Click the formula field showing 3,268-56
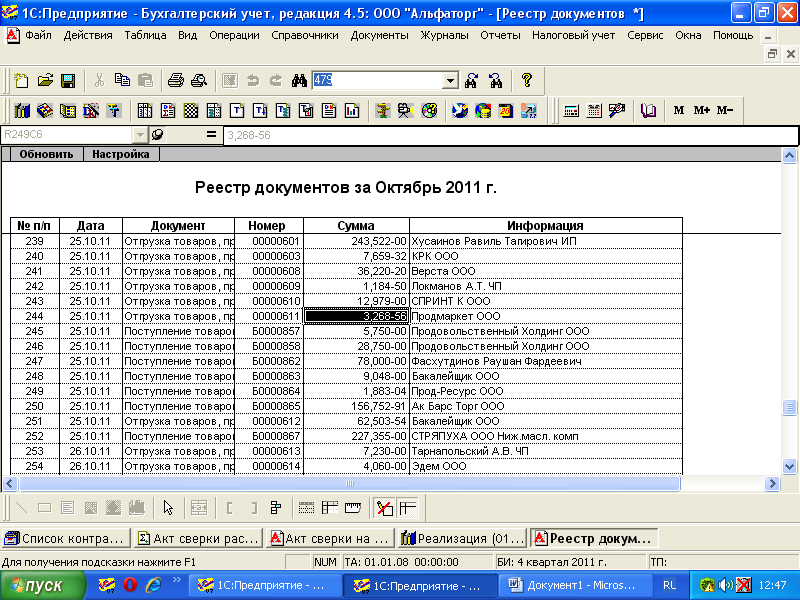 (510, 135)
